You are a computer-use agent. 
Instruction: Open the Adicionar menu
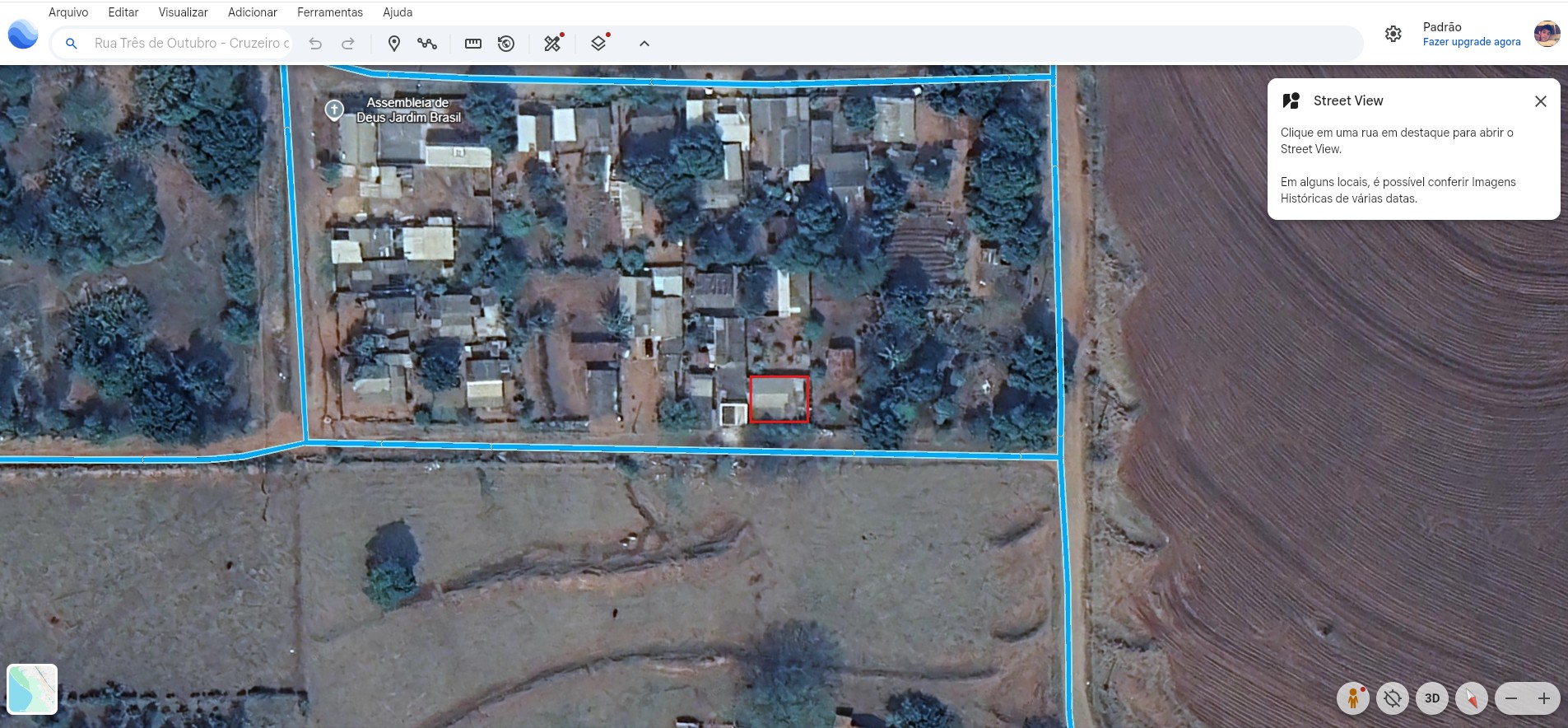tap(253, 12)
